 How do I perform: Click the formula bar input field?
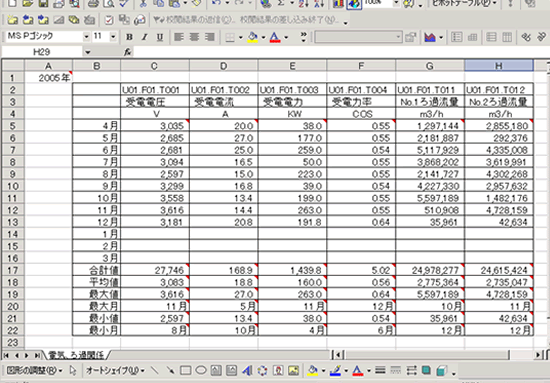[340, 52]
